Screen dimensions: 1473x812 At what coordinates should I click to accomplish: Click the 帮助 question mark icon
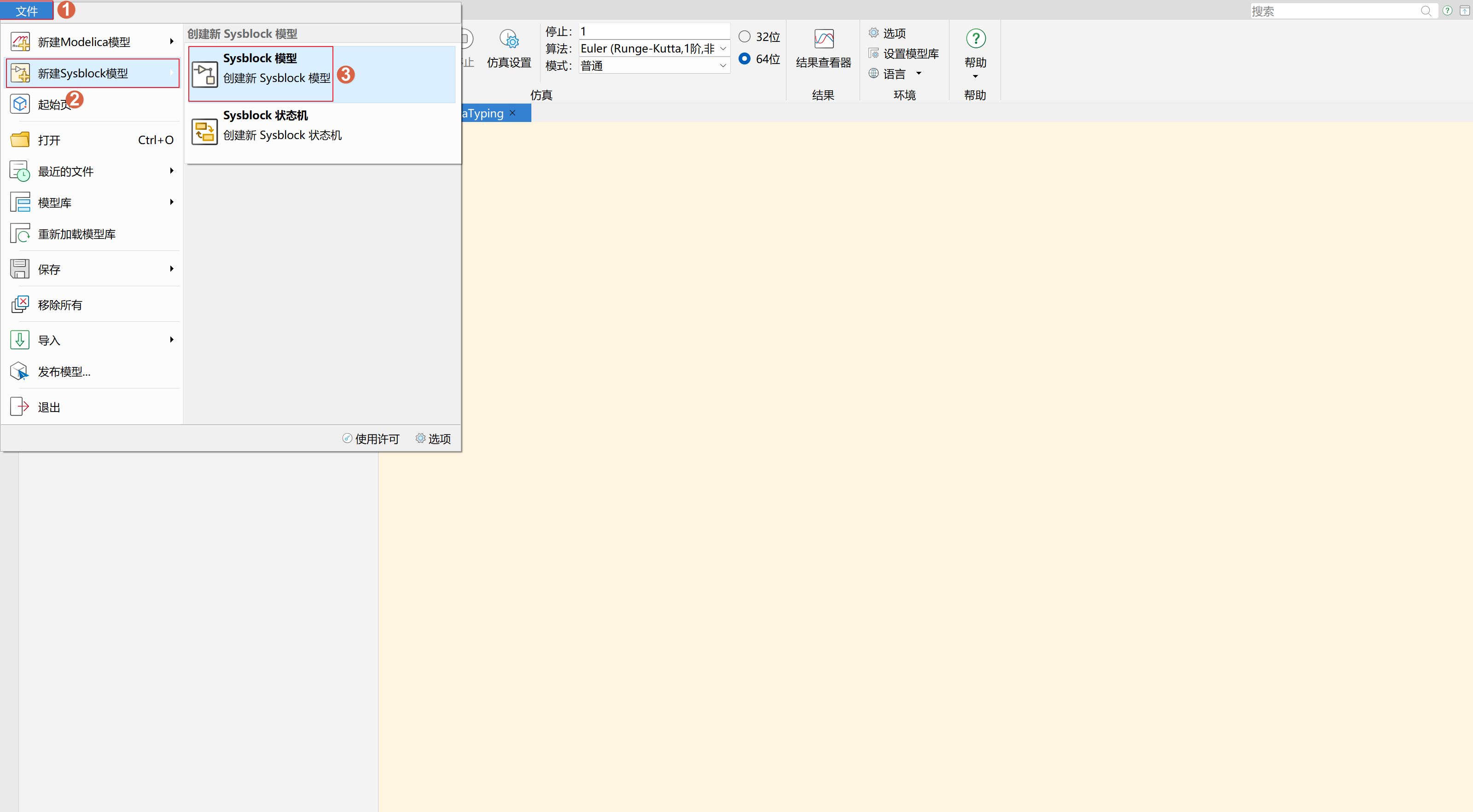click(x=976, y=39)
